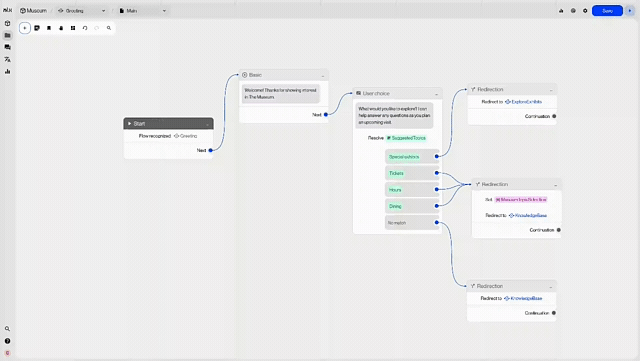640x361 pixels.
Task: Click the app logo in top-left corner
Action: 7,10
